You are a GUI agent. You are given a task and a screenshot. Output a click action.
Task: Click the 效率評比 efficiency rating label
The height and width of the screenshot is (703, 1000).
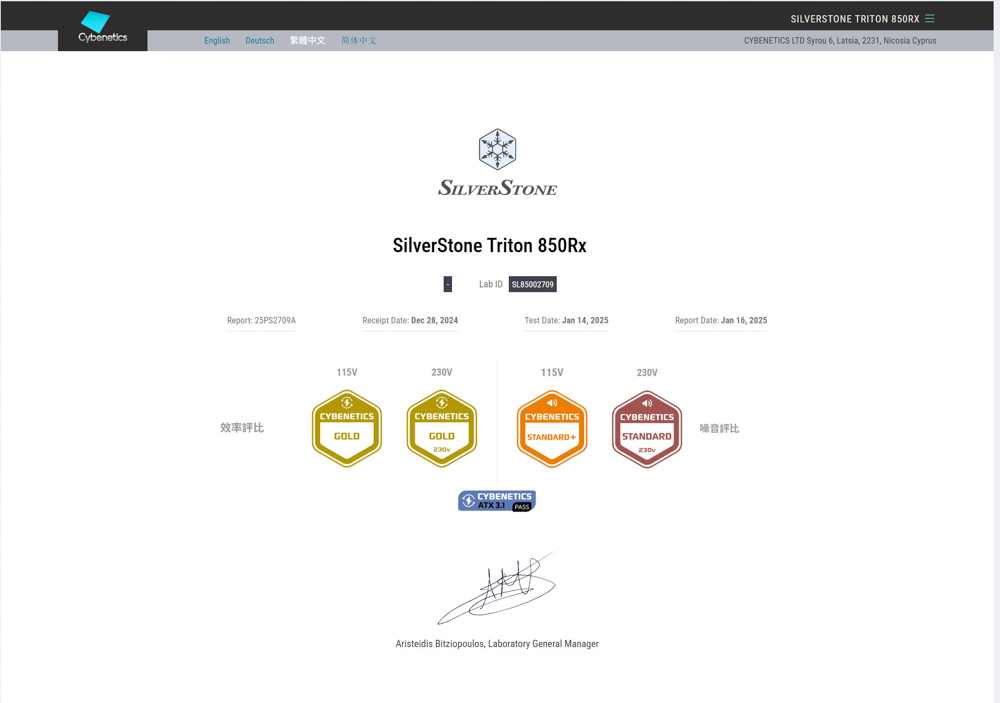(x=242, y=427)
